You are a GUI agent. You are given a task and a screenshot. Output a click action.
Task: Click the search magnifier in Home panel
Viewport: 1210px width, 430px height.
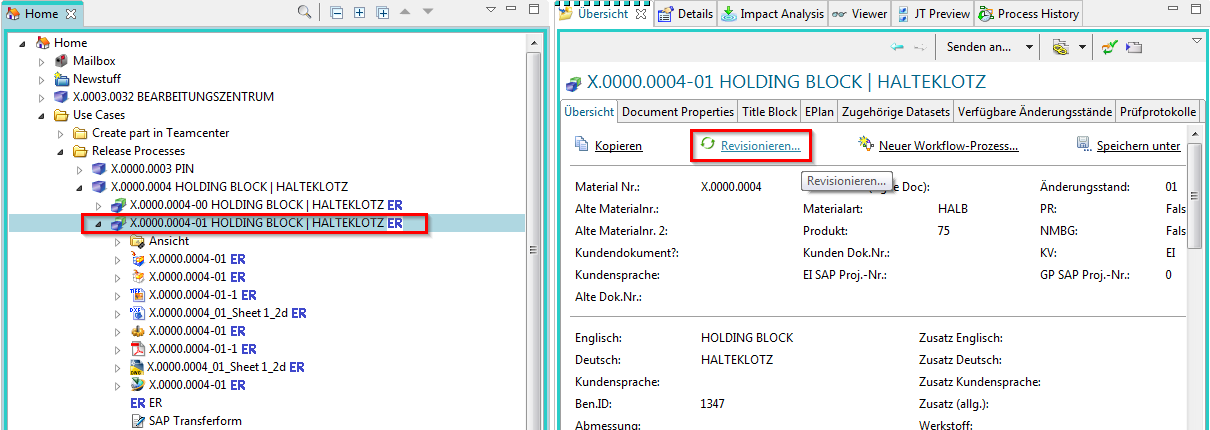coord(304,12)
